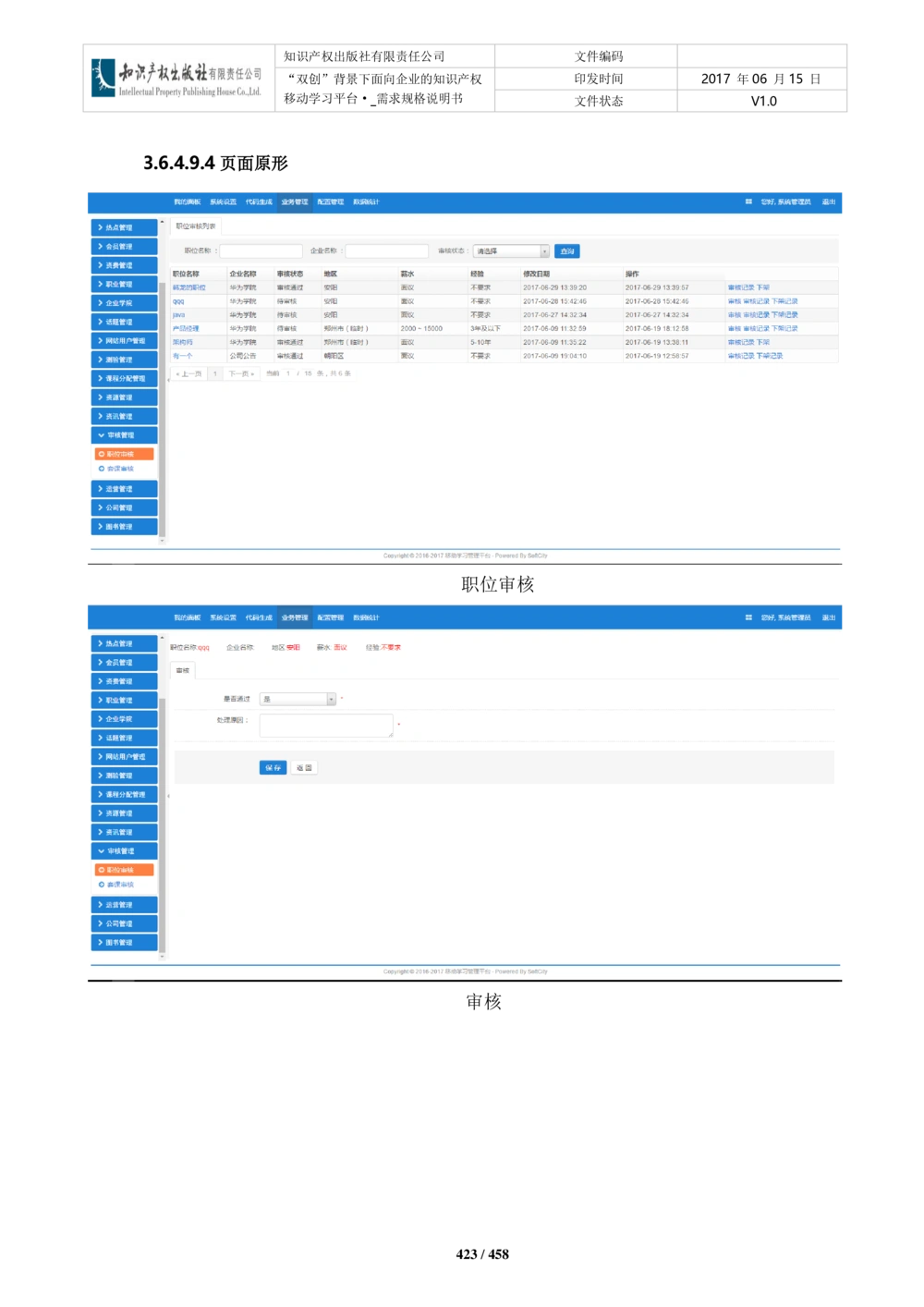Image resolution: width=924 pixels, height=1307 pixels.
Task: Click the 返回 button next to 保存
Action: [304, 767]
